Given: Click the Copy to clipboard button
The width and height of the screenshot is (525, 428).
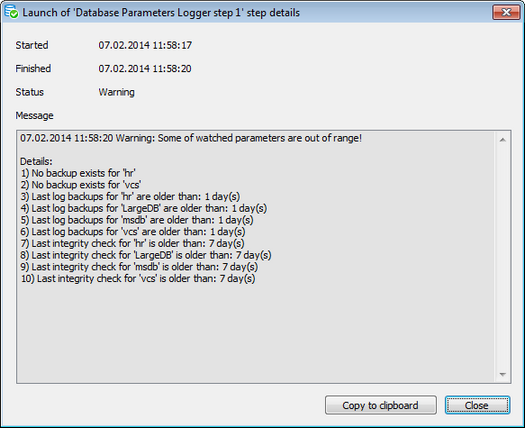Looking at the screenshot, I should (x=380, y=405).
